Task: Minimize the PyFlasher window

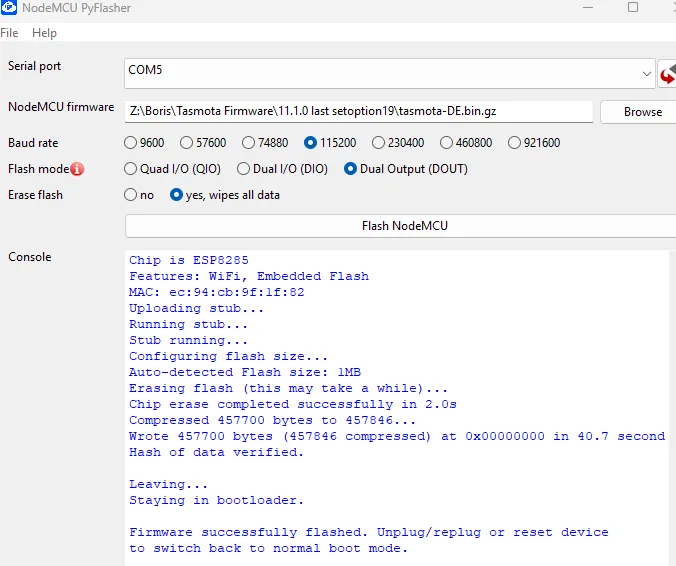Action: (588, 7)
